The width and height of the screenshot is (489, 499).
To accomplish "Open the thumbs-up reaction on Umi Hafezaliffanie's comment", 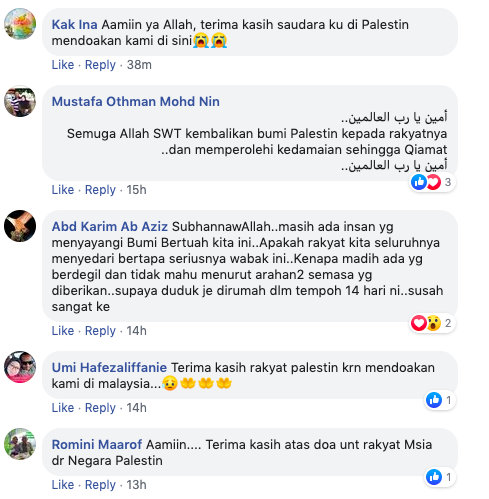I will click(440, 400).
